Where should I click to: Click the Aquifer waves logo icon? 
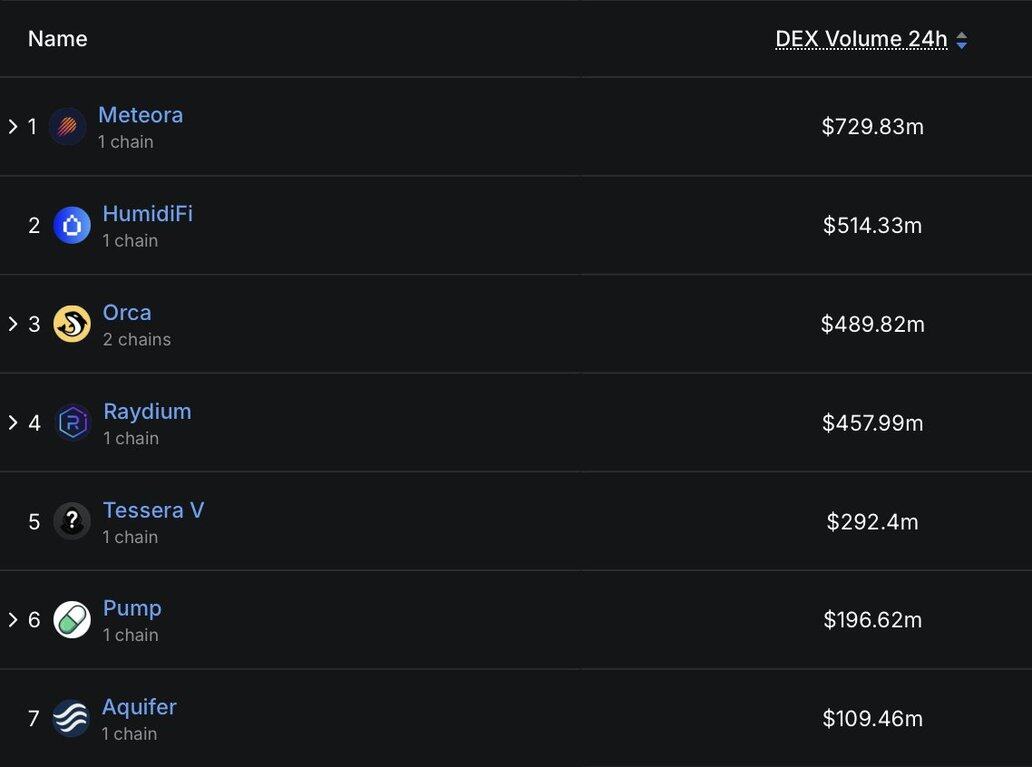coord(71,718)
